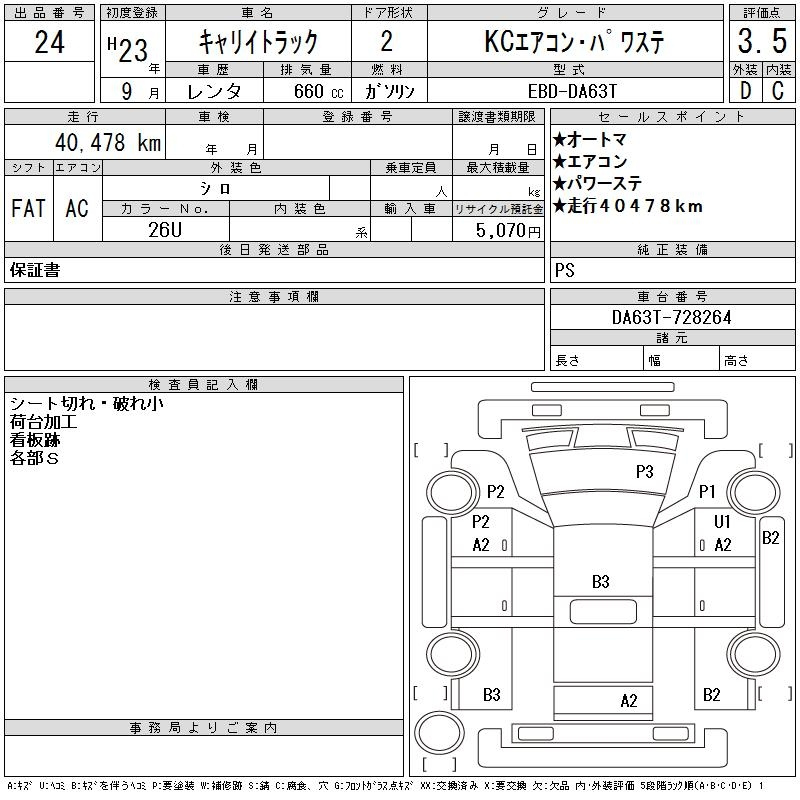Click the colour number 26U
800x800 pixels.
click(165, 230)
